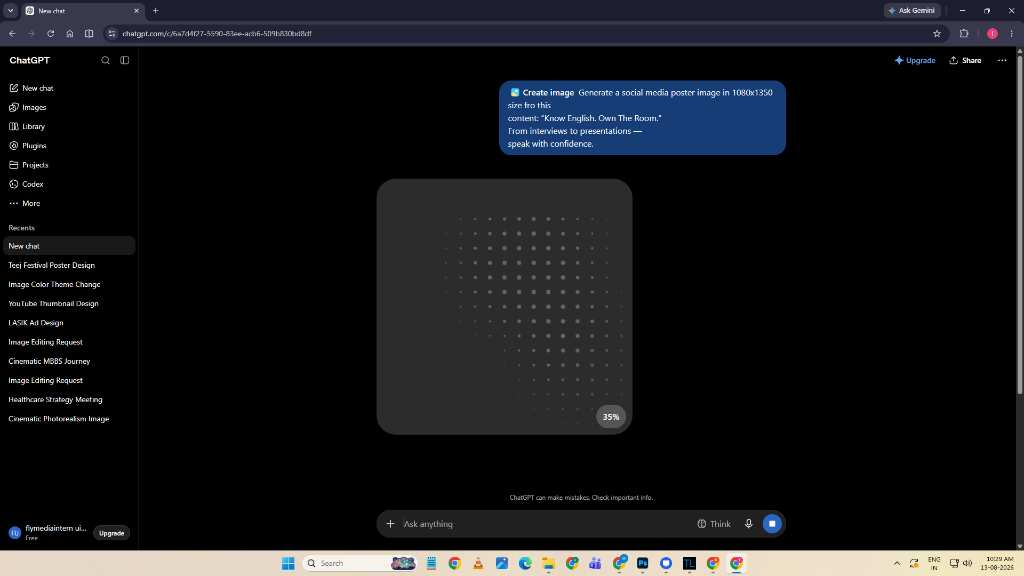Click the Share button
Image resolution: width=1024 pixels, height=576 pixels.
click(965, 60)
